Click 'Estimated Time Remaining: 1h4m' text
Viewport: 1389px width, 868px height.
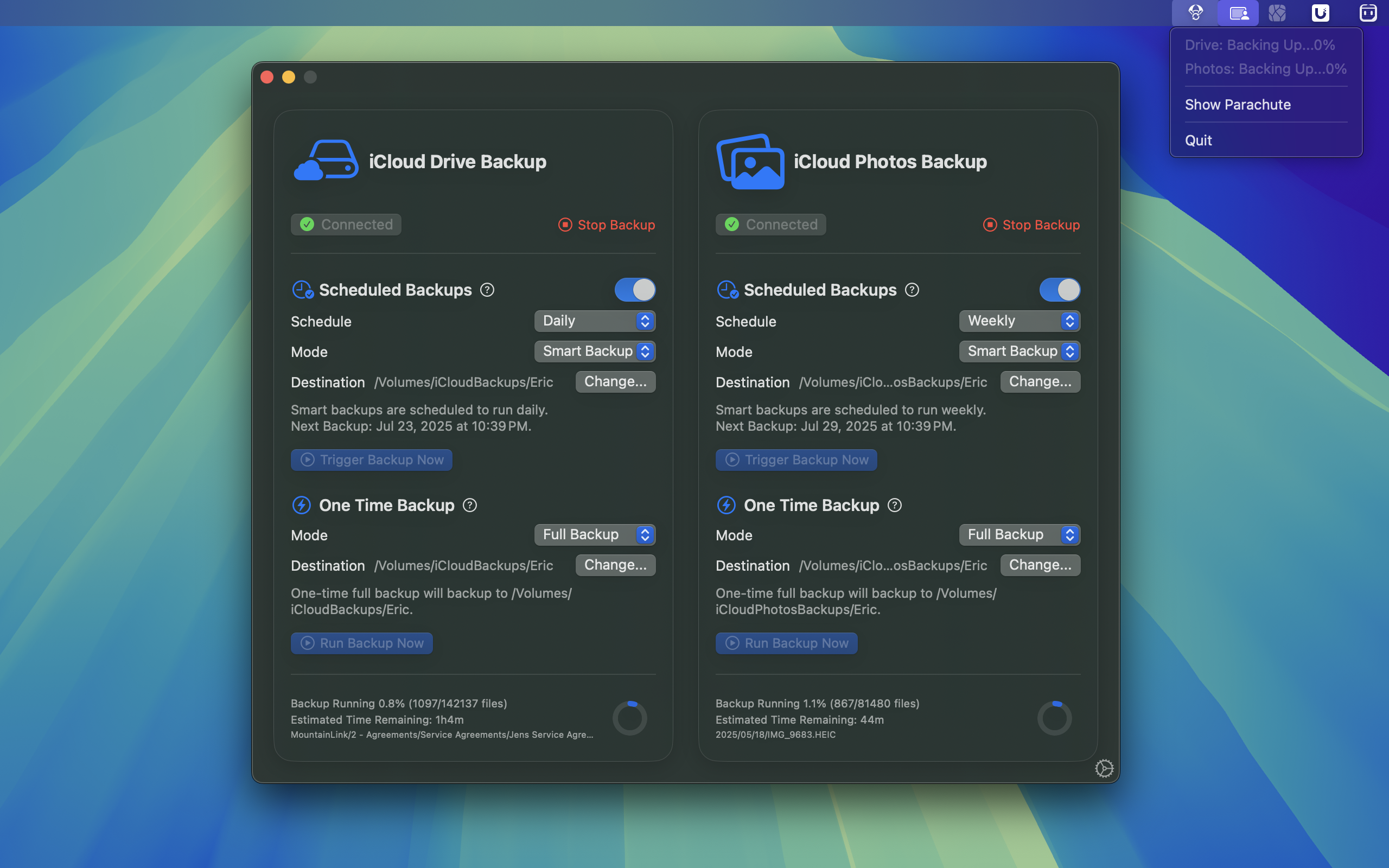pos(377,719)
